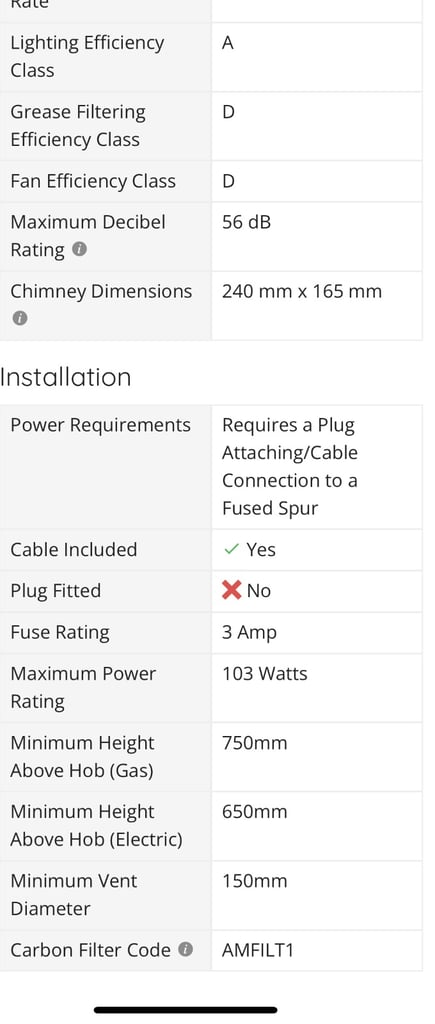Screen dimensions: 435x1024
Task: Tap the Grease Filtering Efficiency Class label
Action: 78,126
